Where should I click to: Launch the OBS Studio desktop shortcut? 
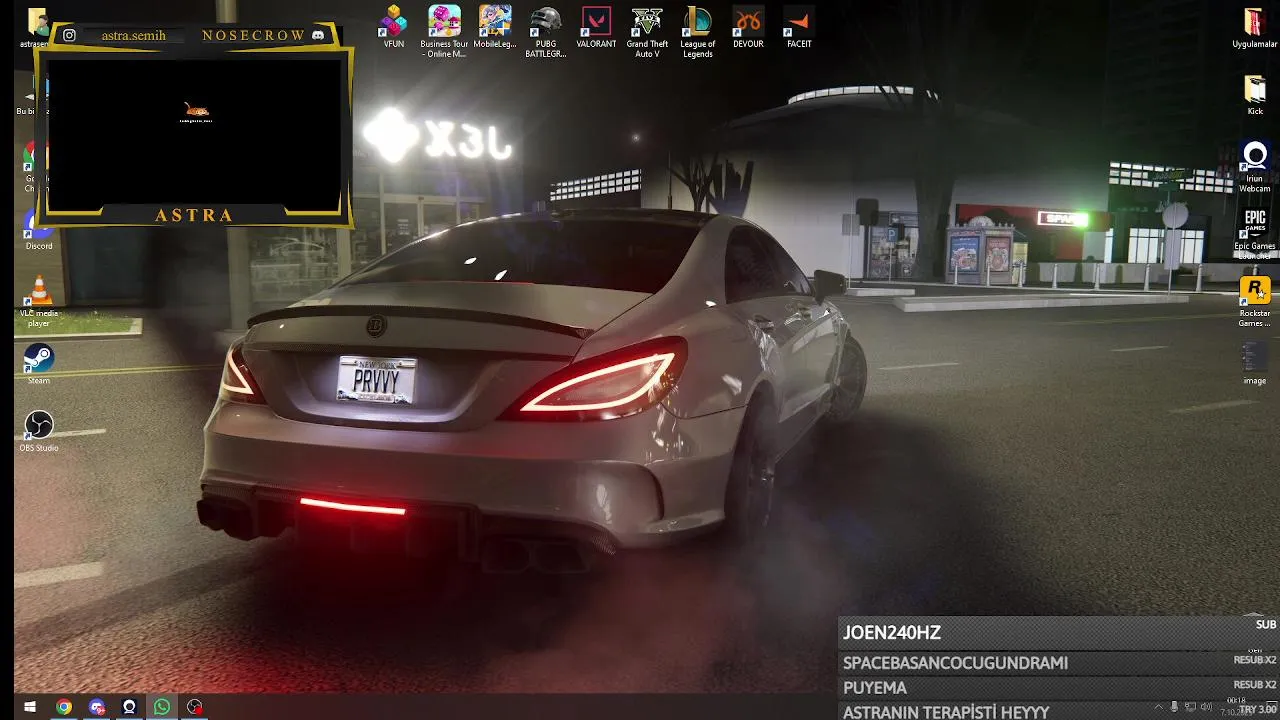point(38,431)
